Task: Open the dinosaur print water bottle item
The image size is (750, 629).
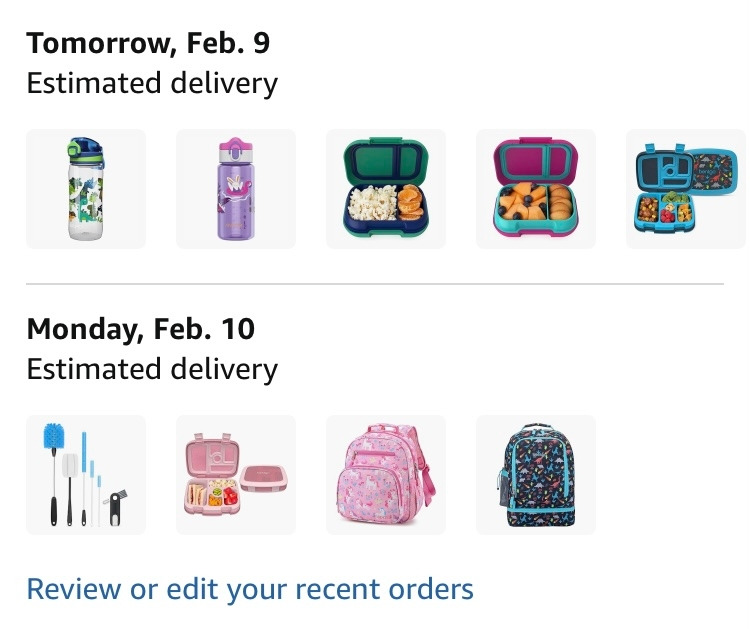Action: click(x=86, y=189)
